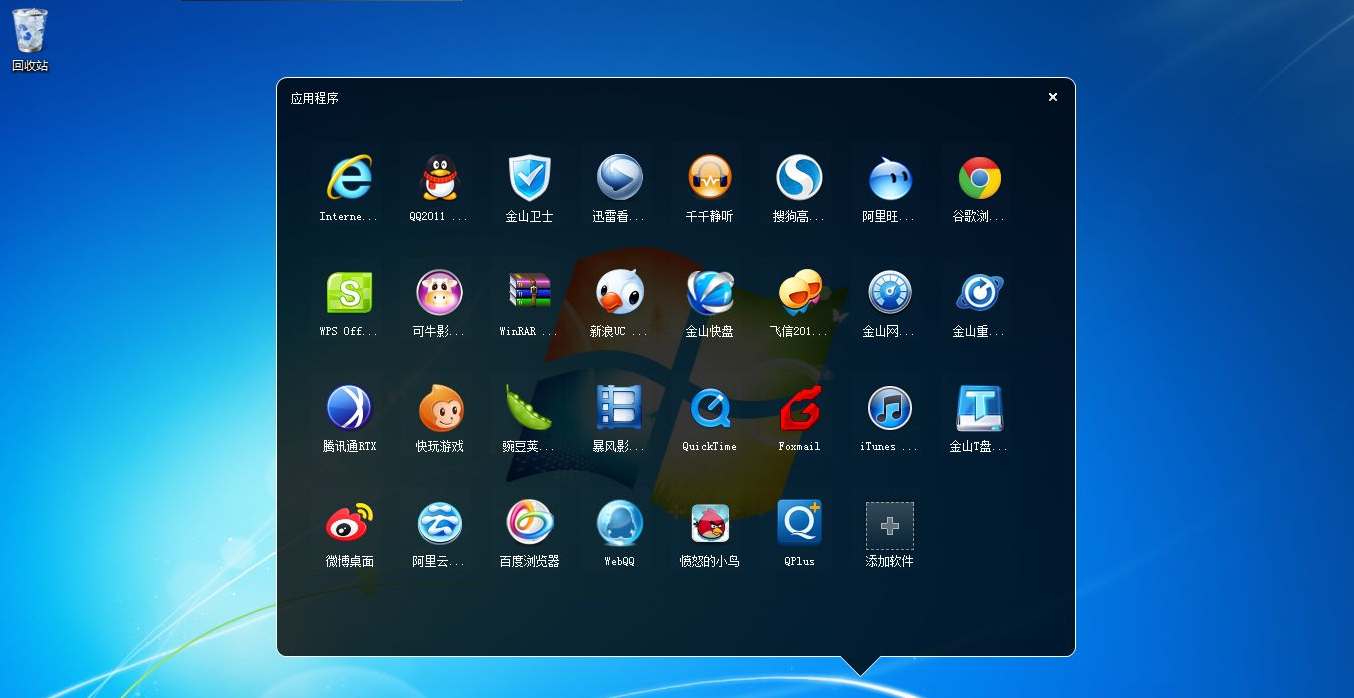Open the 金山卫士 security shield

click(x=529, y=179)
